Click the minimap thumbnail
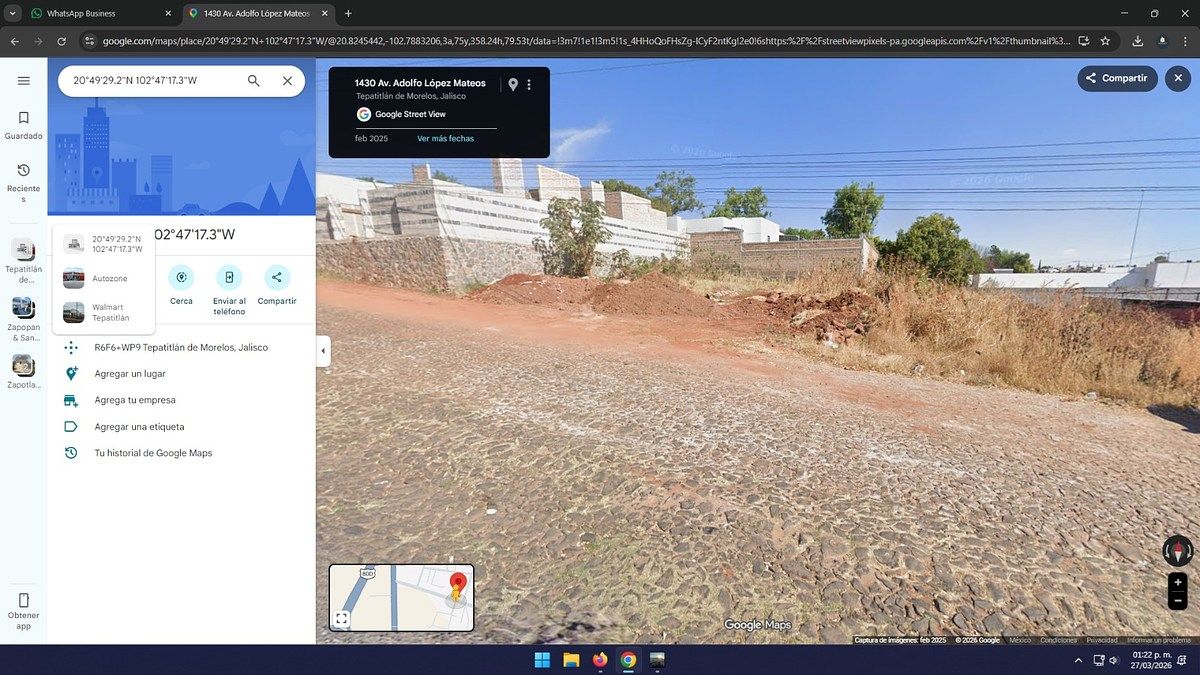Image resolution: width=1200 pixels, height=675 pixels. [410, 596]
